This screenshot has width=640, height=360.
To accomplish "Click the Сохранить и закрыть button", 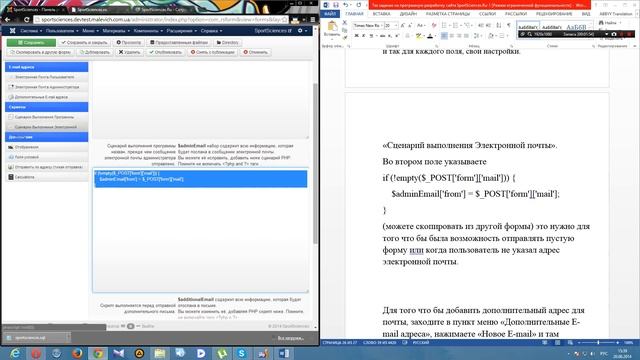I will [x=84, y=42].
